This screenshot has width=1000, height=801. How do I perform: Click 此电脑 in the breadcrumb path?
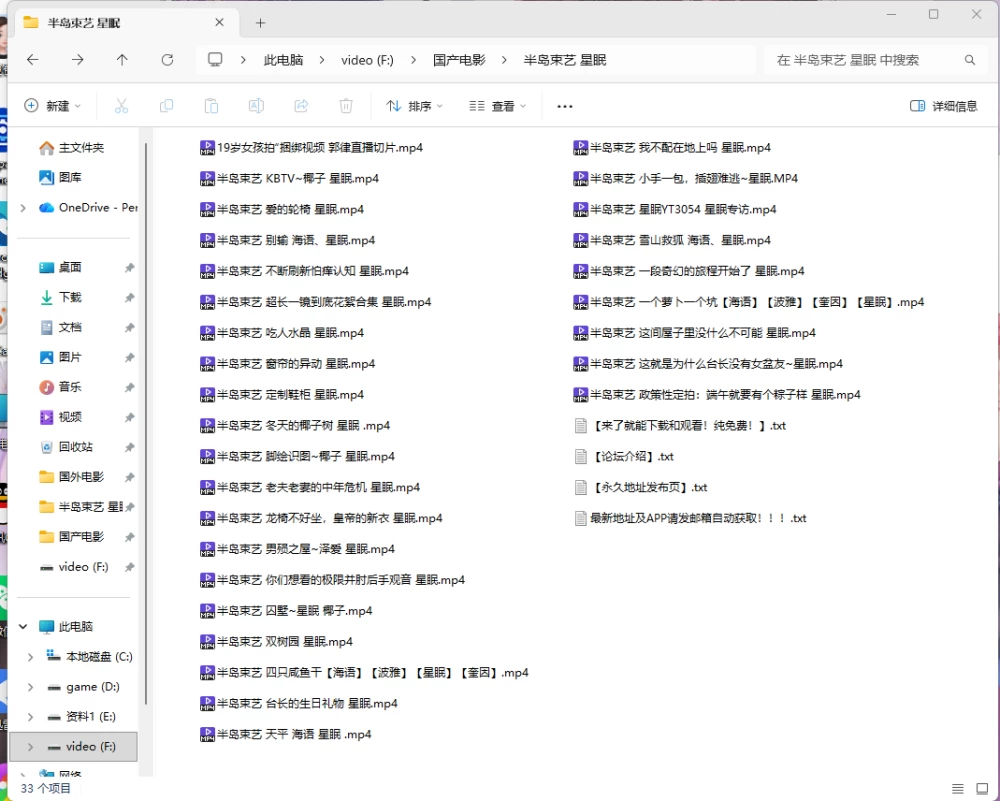point(283,60)
